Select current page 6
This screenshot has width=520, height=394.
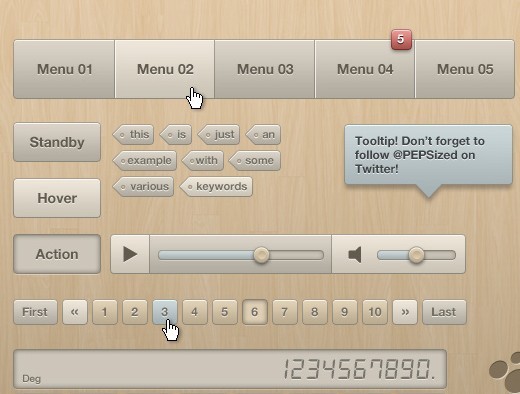(255, 312)
